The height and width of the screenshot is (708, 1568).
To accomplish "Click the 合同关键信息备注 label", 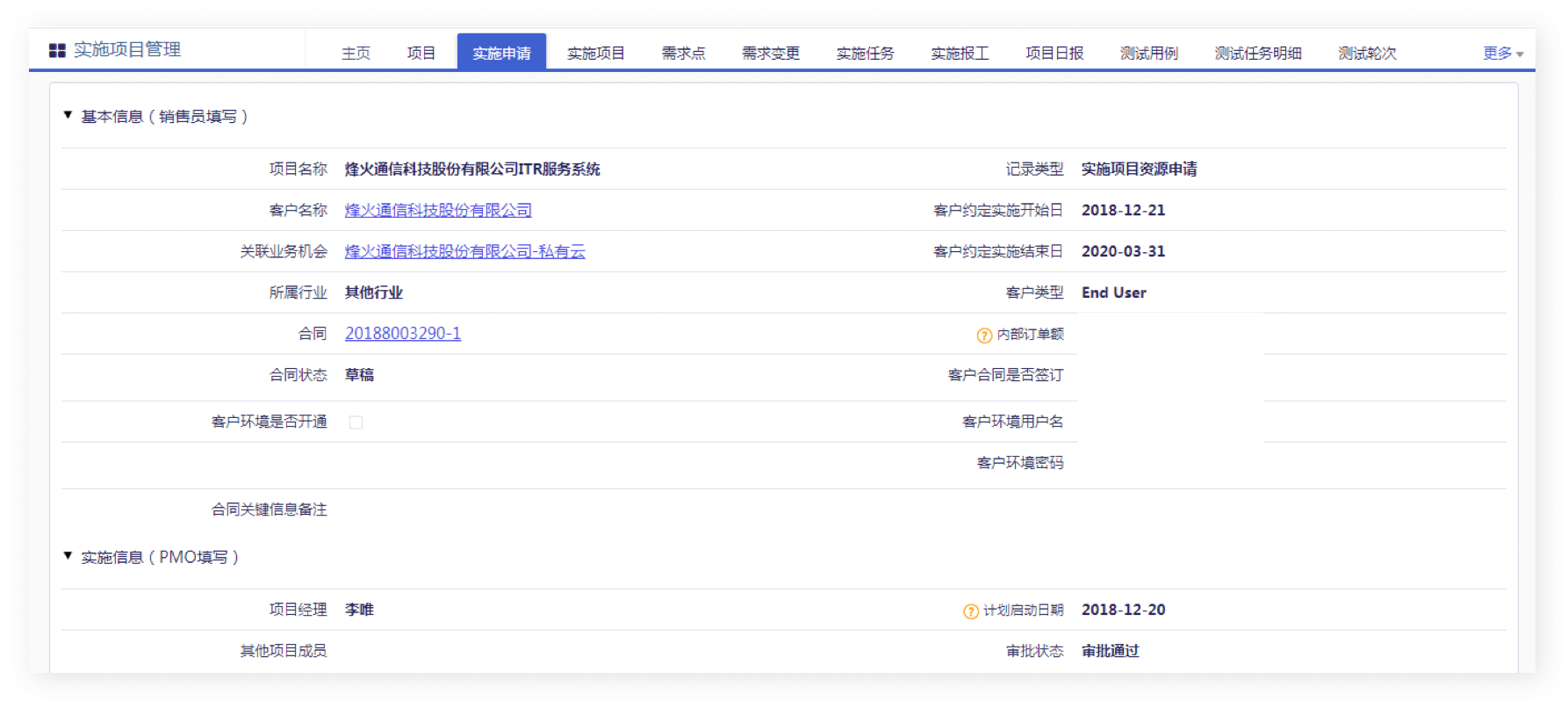I will point(269,509).
